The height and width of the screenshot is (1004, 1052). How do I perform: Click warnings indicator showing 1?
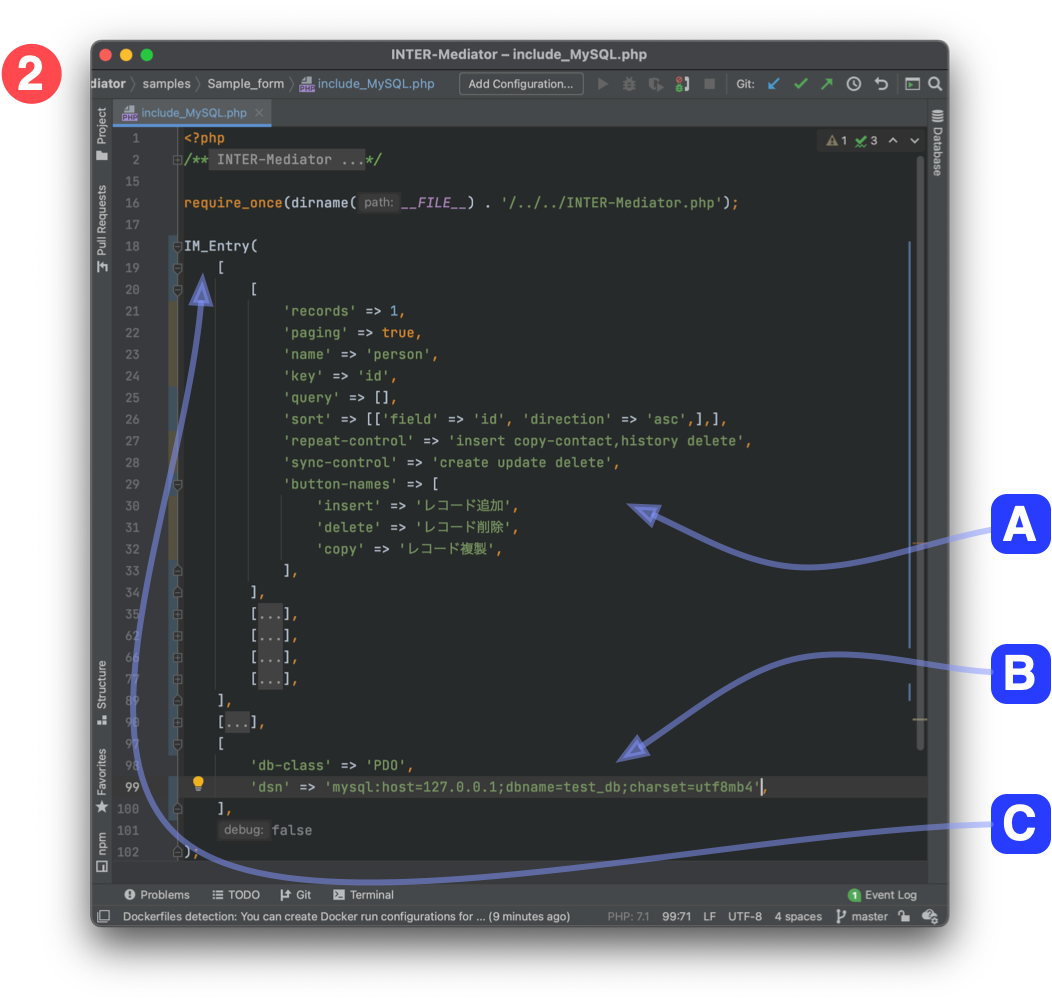click(x=837, y=141)
